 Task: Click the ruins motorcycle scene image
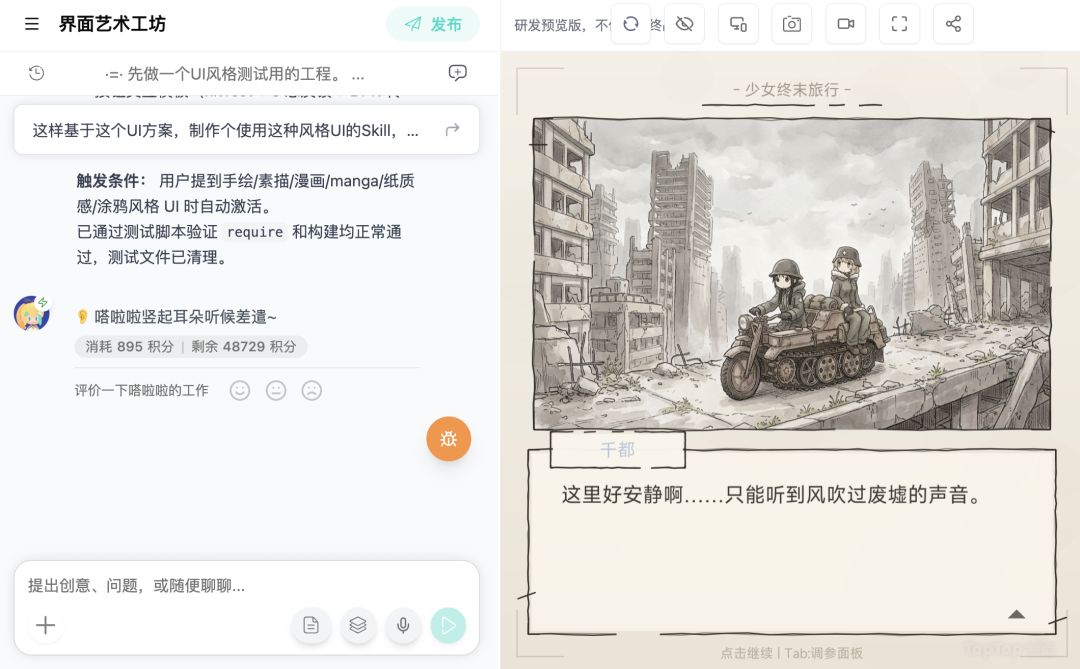pyautogui.click(x=792, y=274)
